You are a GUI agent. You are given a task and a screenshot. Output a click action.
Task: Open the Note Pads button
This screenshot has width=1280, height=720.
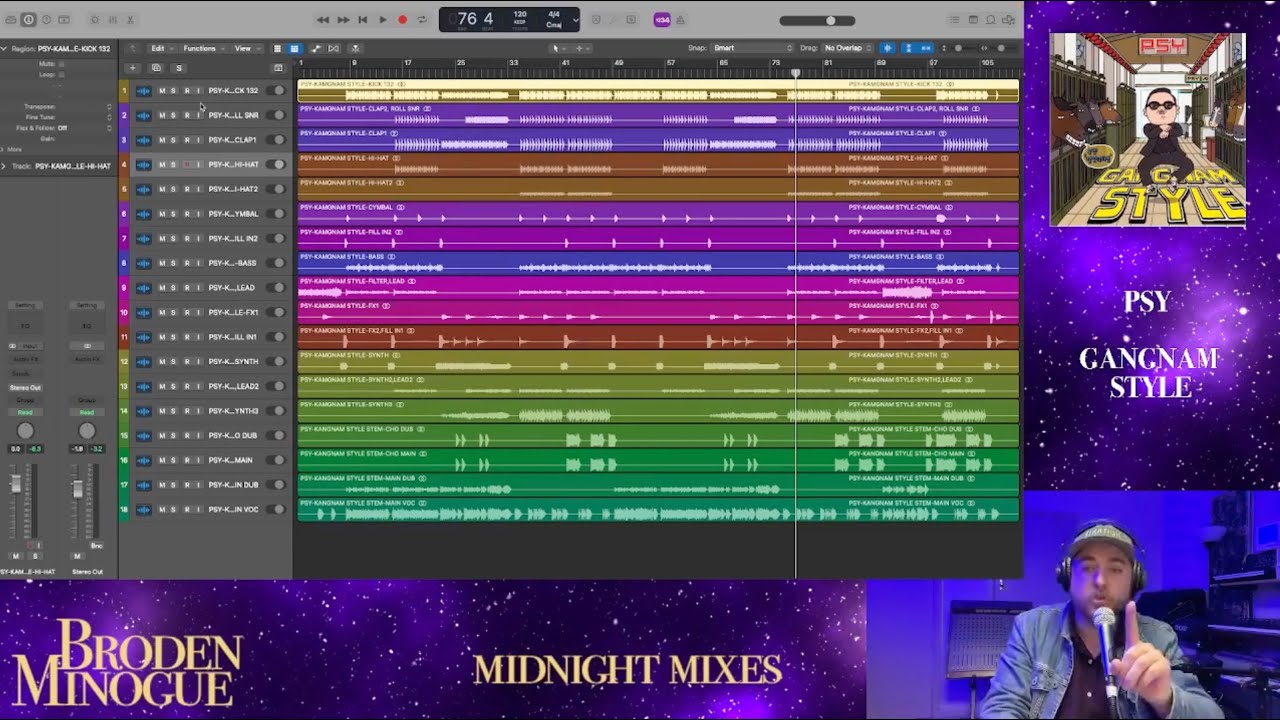tap(973, 20)
